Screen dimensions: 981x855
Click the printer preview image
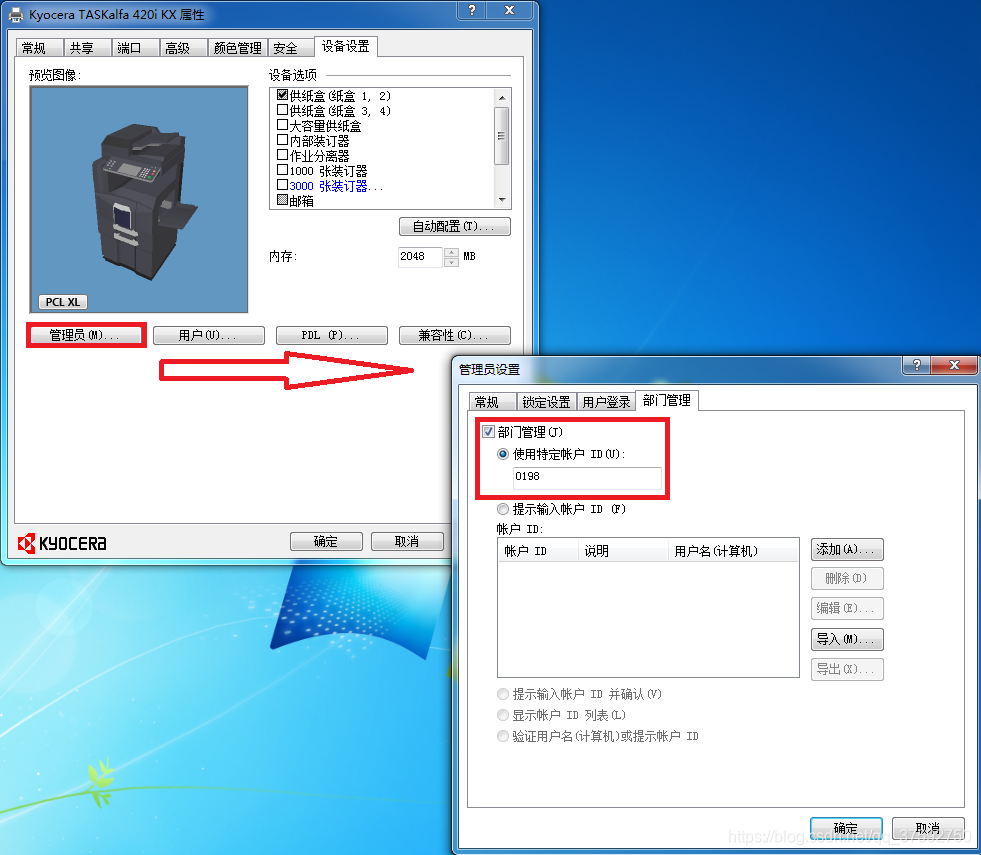pos(139,200)
